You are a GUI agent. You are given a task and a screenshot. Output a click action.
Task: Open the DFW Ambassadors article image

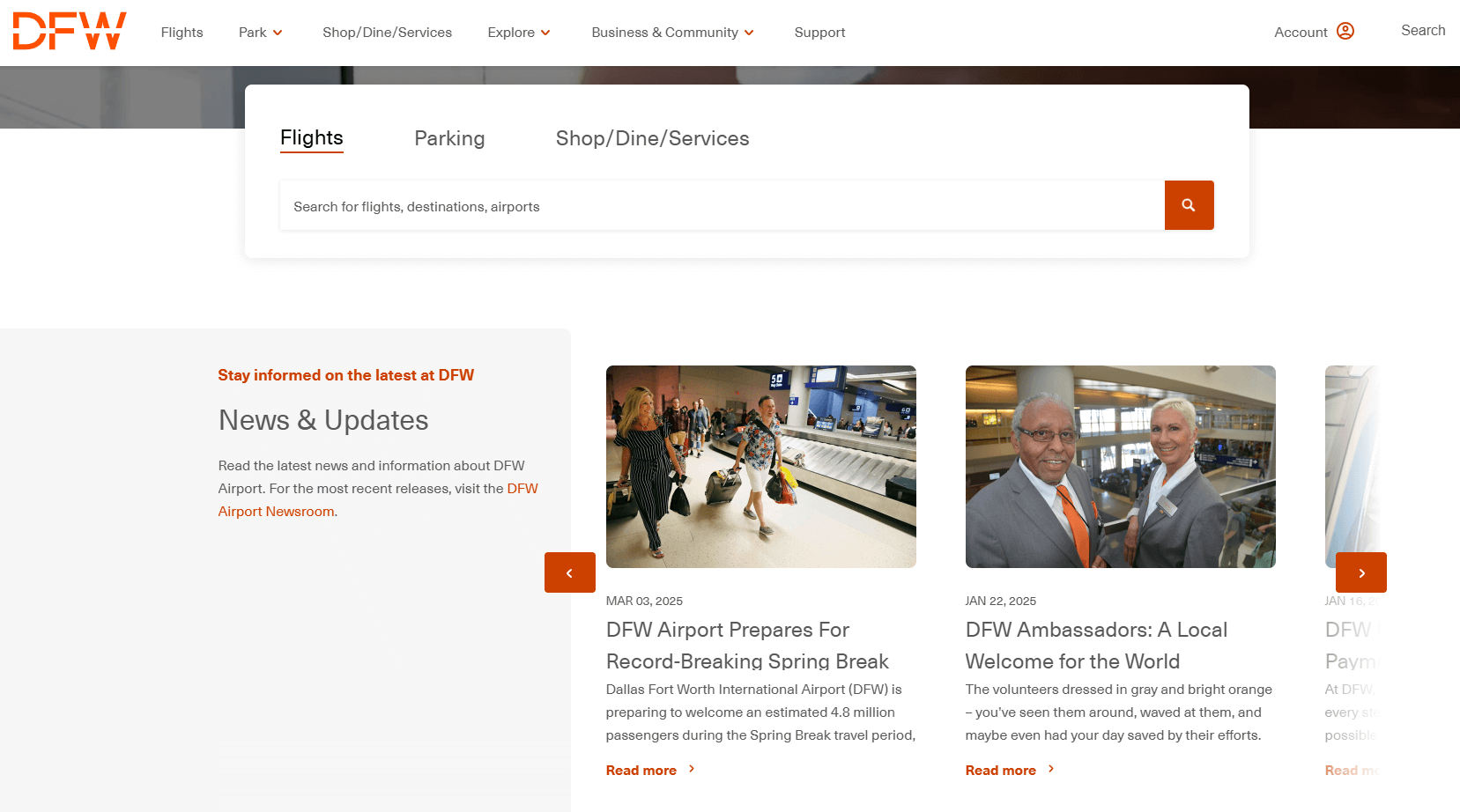[x=1120, y=467]
